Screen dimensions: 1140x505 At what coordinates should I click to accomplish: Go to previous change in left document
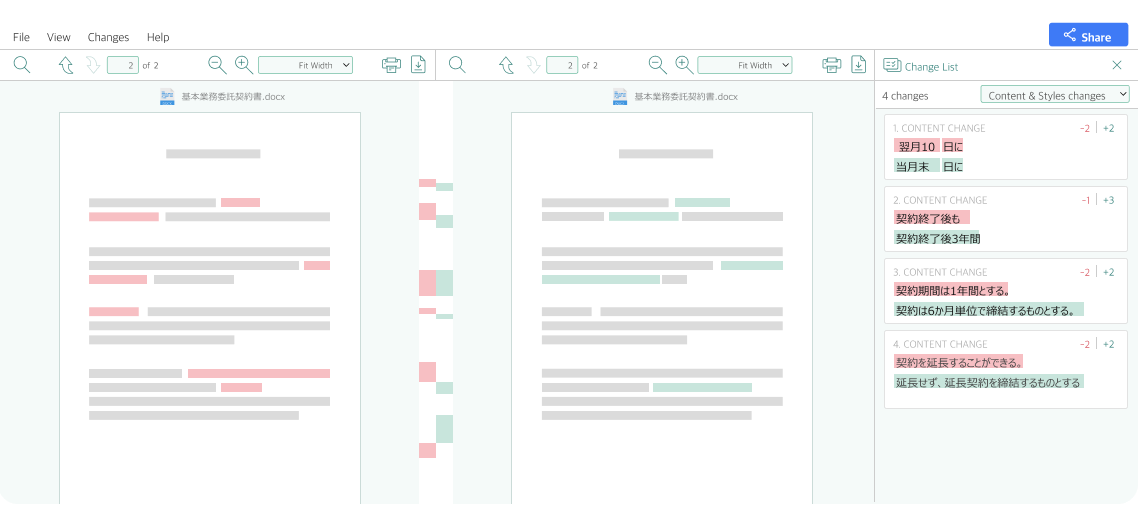tap(66, 65)
